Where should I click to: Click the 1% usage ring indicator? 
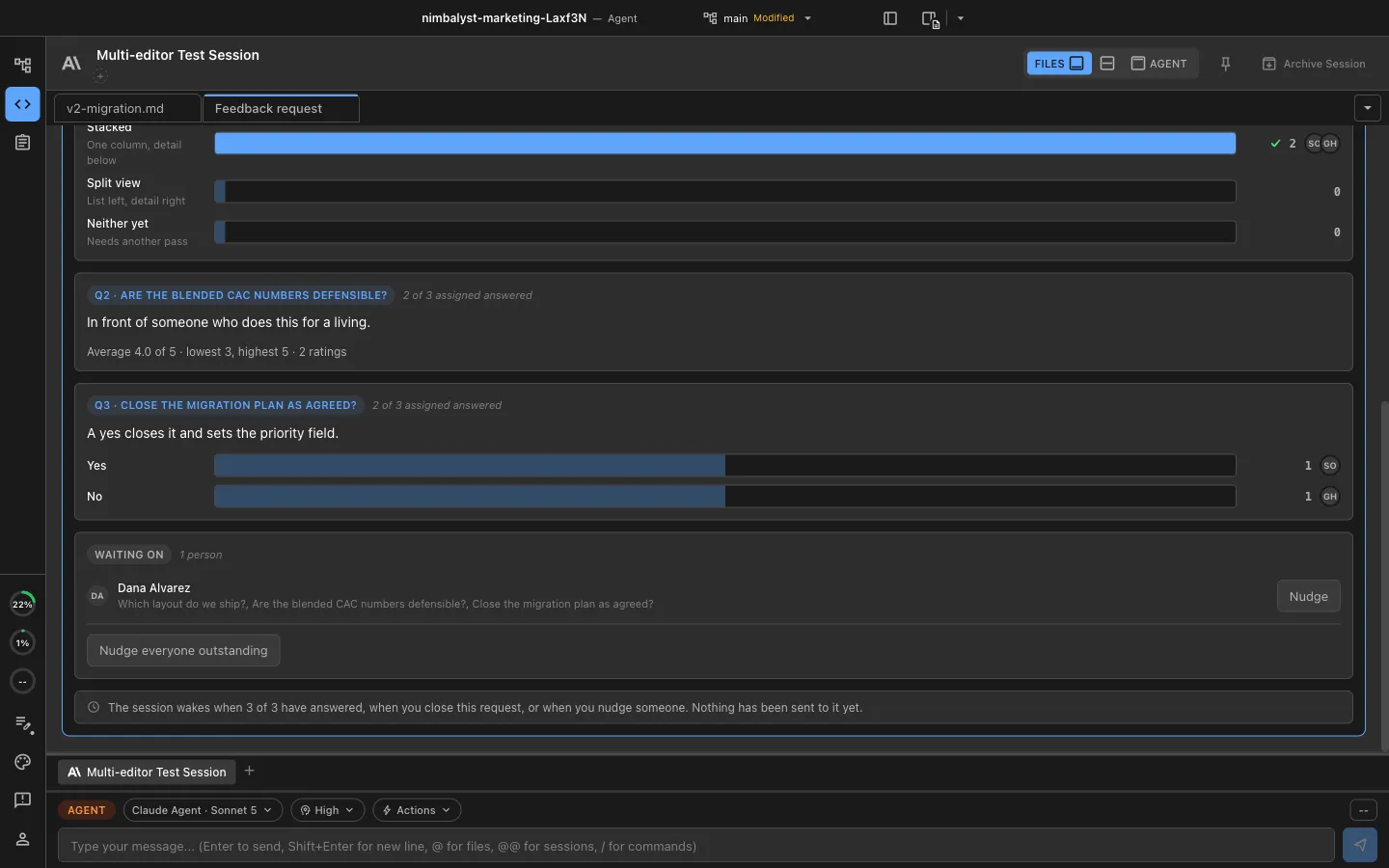(x=22, y=642)
